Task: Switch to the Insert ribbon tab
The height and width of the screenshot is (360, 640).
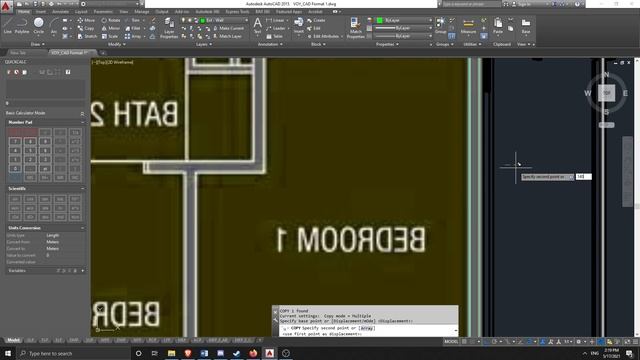Action: click(41, 12)
